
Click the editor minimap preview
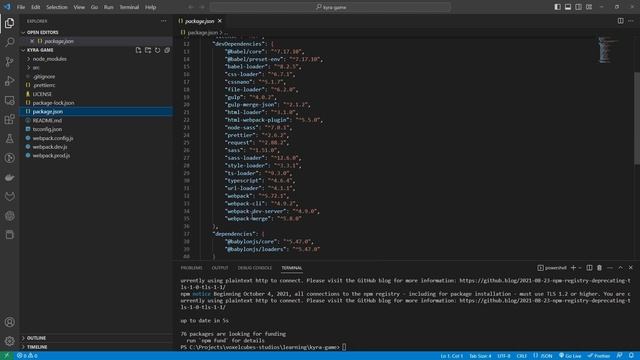click(x=609, y=50)
